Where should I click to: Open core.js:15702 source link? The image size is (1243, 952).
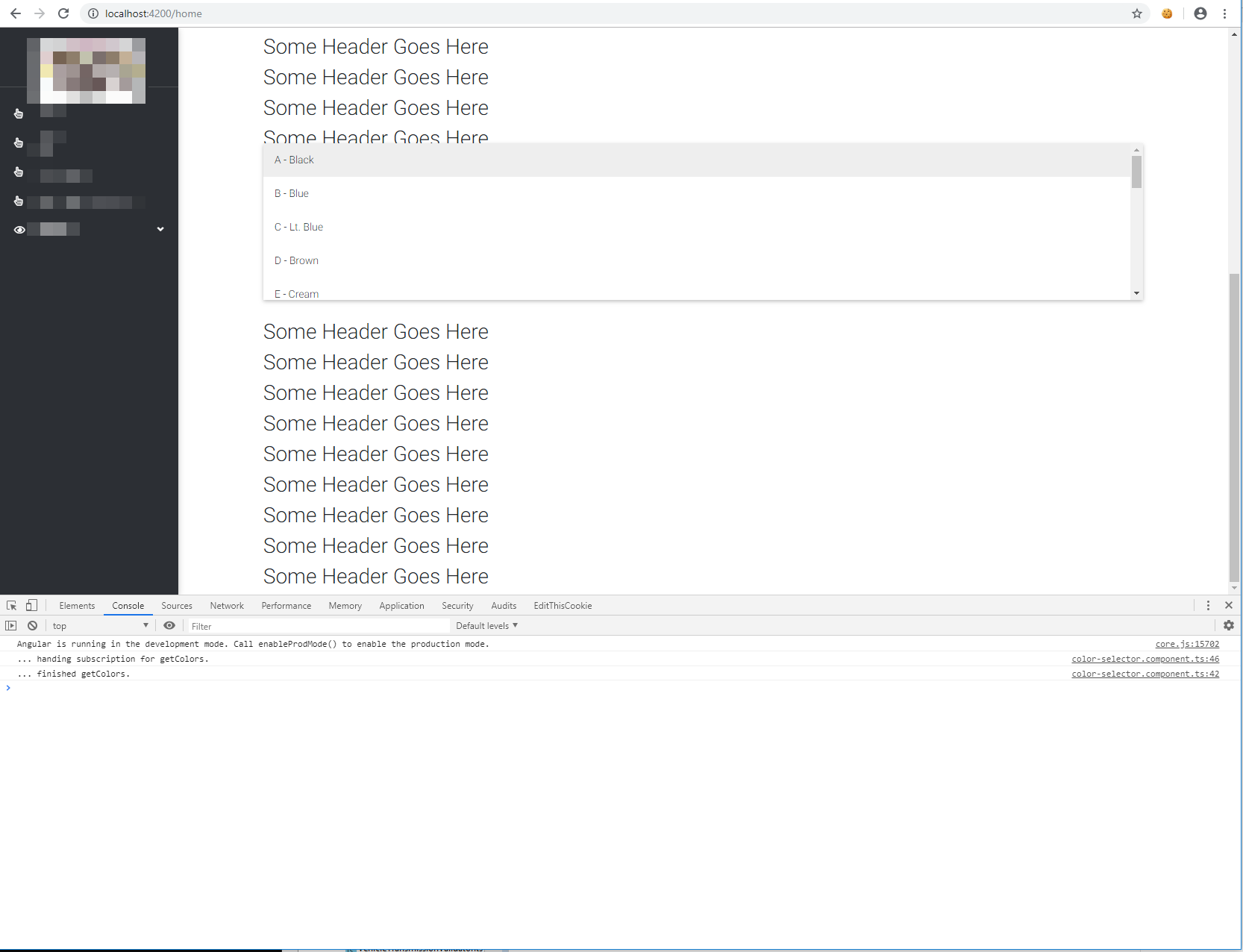[1187, 644]
